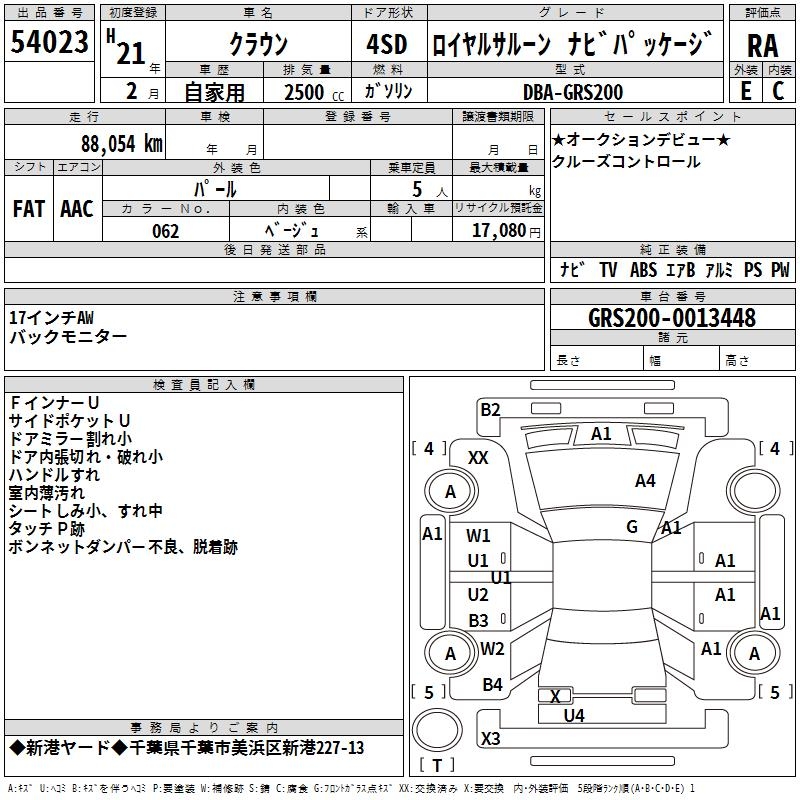This screenshot has width=800, height=800.
Task: Select the U4 dent mark near trunk
Action: click(574, 715)
